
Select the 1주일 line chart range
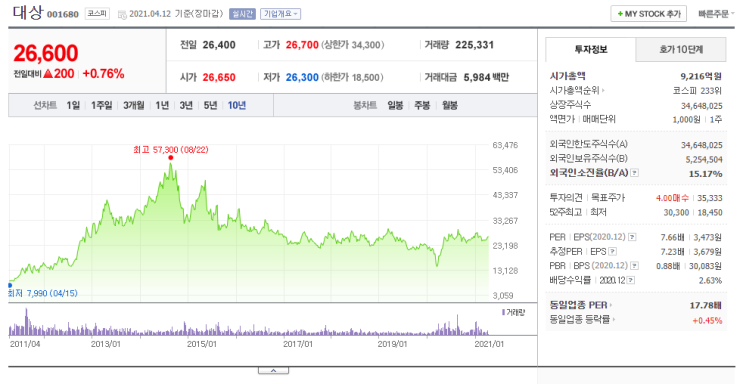[101, 105]
